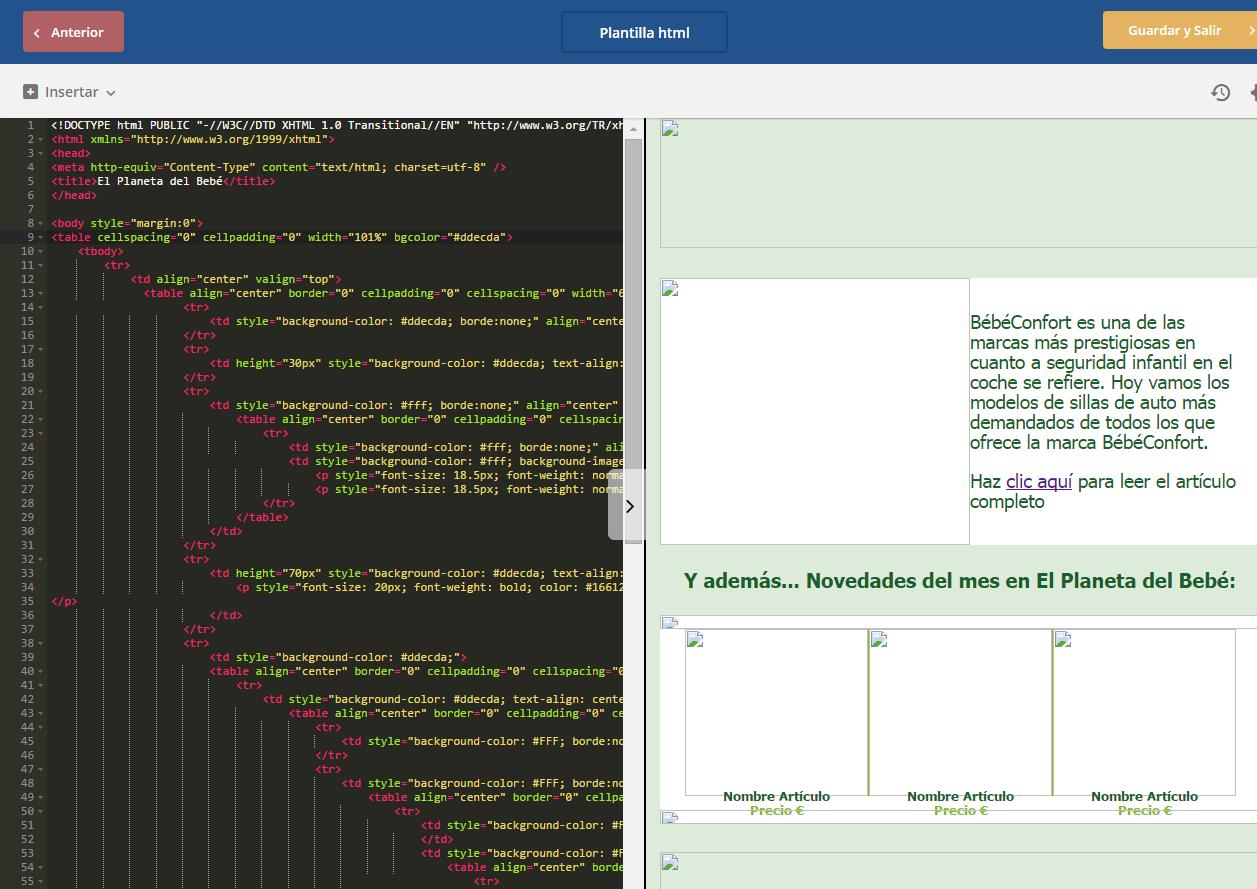The height and width of the screenshot is (889, 1257).
Task: Open the version history clock icon
Action: point(1220,92)
